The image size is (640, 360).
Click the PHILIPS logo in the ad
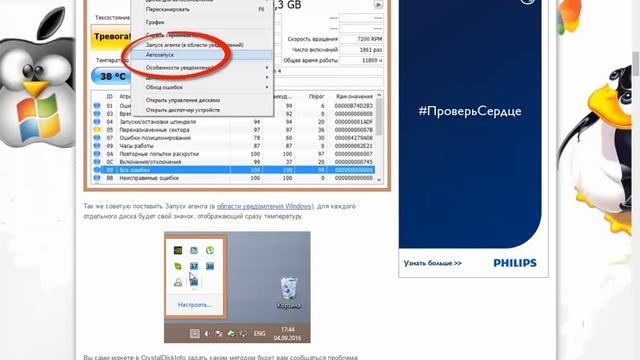coord(515,263)
